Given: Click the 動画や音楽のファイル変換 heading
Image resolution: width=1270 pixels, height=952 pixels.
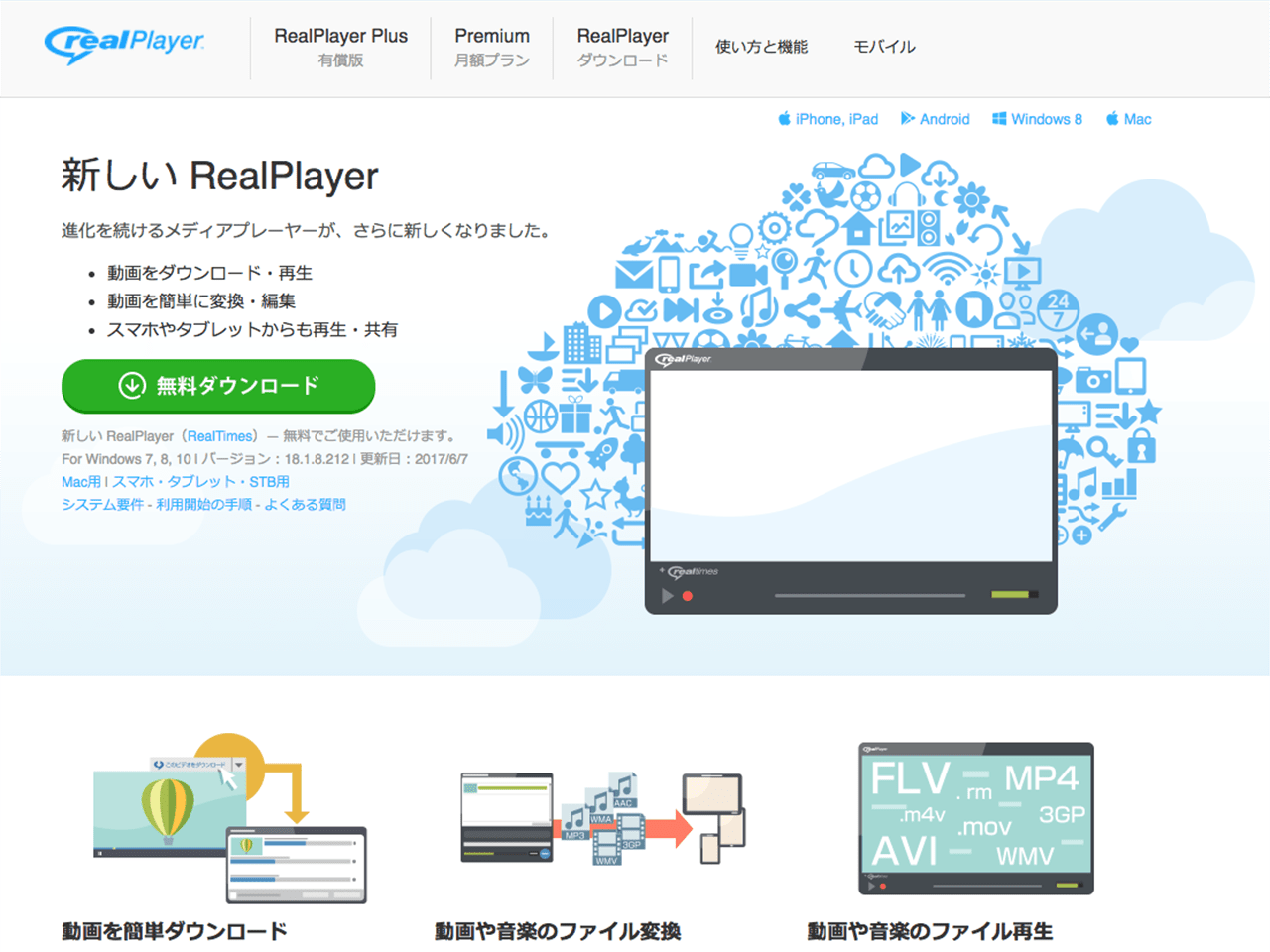Looking at the screenshot, I should (558, 931).
